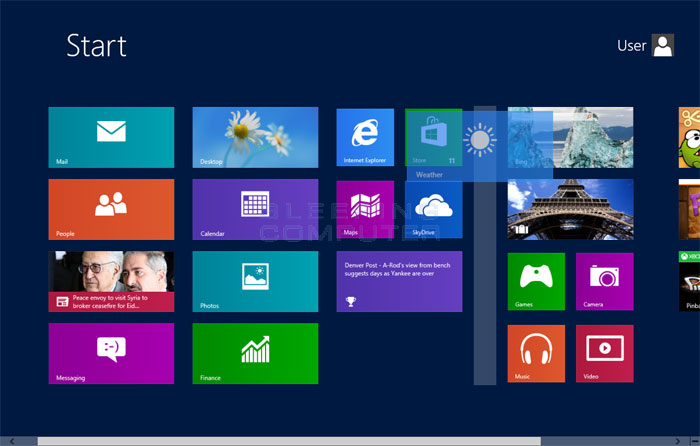Read the Denver Post A-Rod sports story
The image size is (700, 446).
pos(399,281)
